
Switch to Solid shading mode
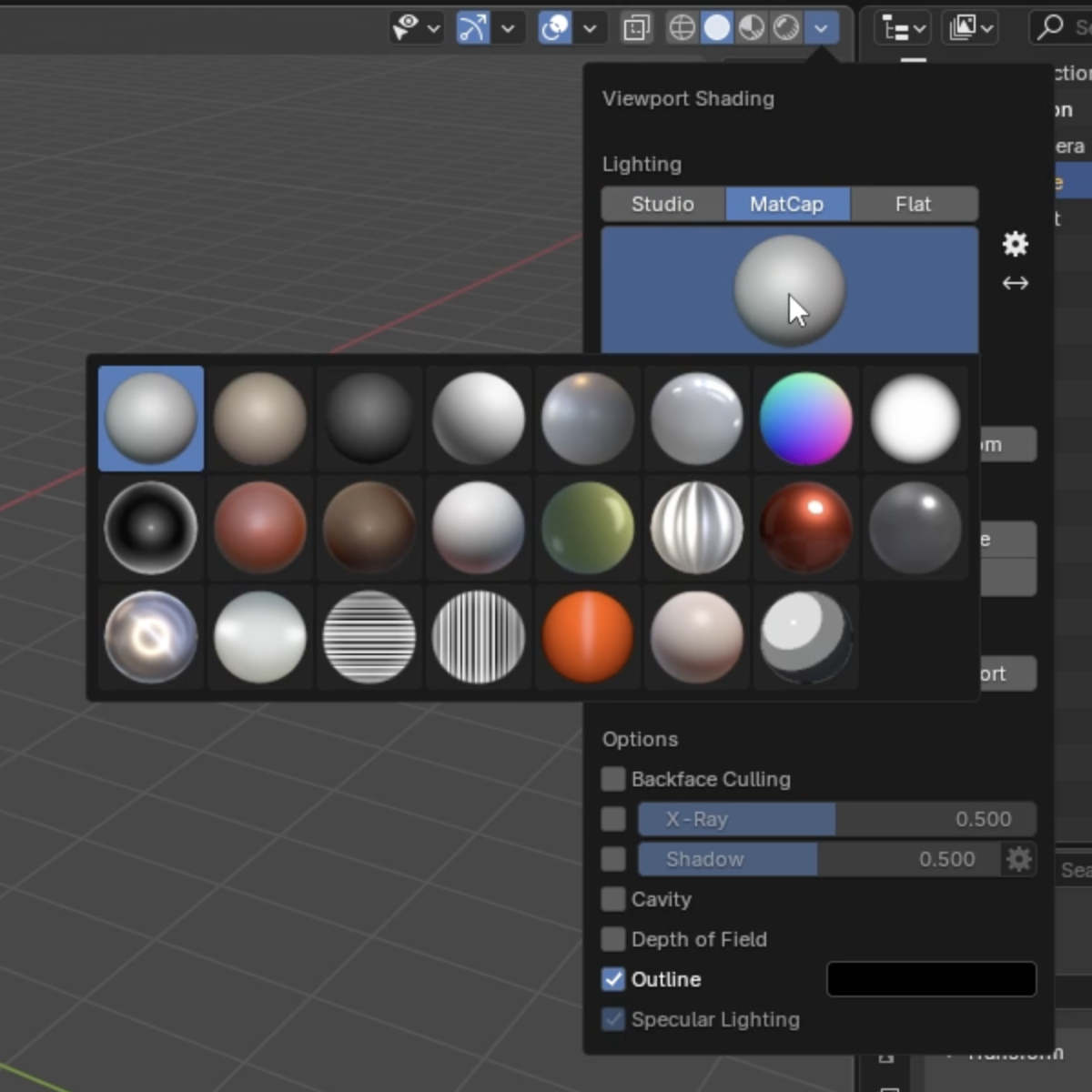pyautogui.click(x=717, y=28)
